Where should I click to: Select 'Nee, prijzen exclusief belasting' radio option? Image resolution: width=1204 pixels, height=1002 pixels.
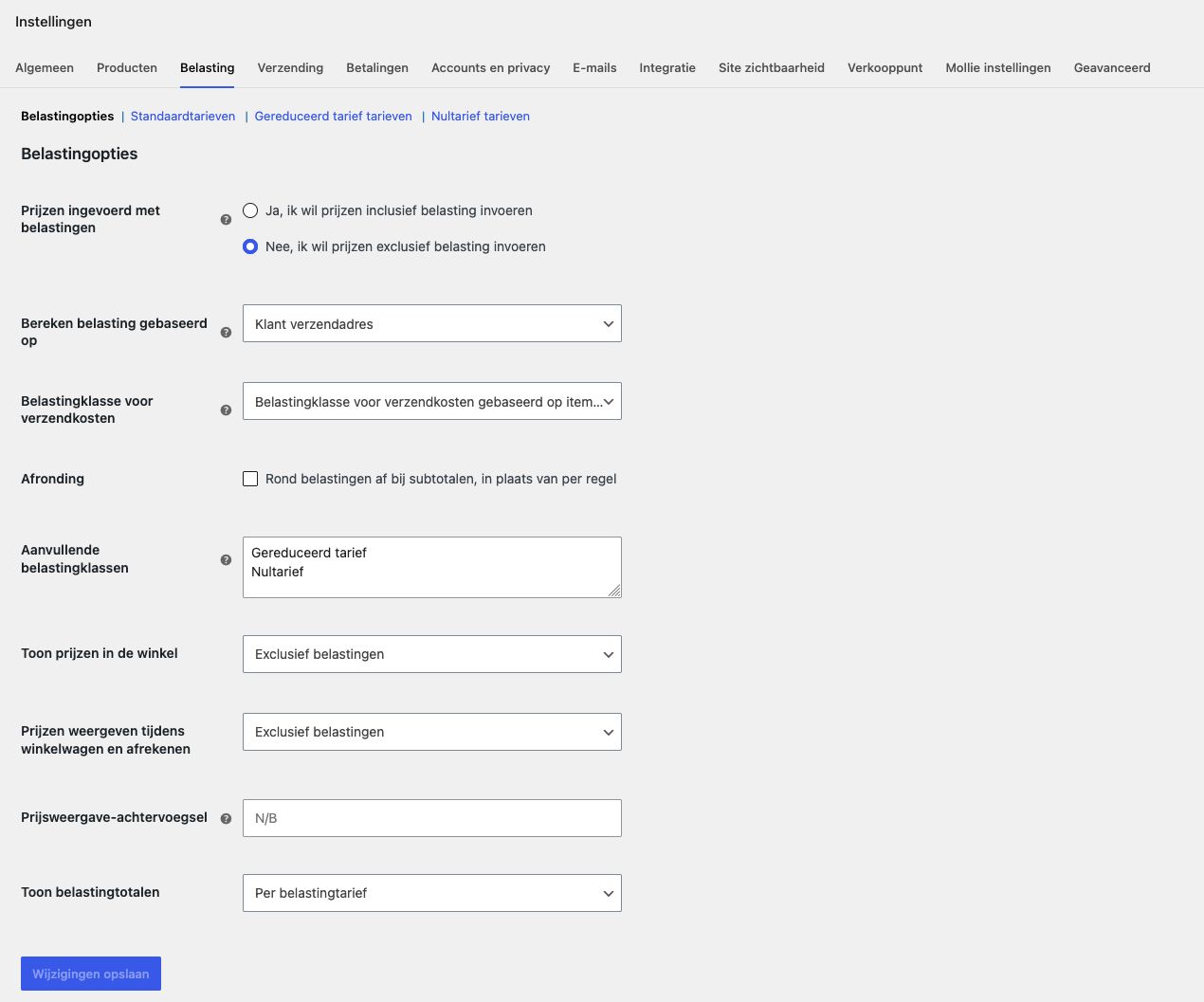(250, 246)
